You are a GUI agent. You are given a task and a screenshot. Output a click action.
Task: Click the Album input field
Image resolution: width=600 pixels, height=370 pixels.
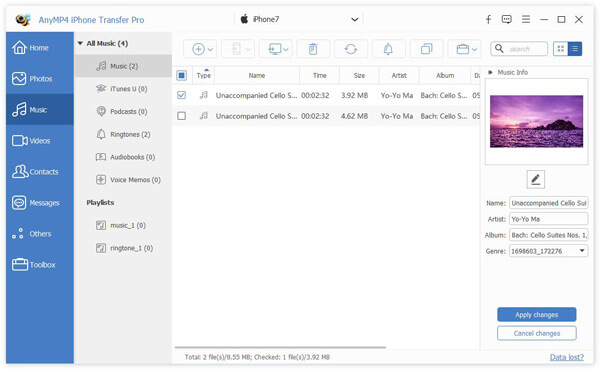(548, 235)
